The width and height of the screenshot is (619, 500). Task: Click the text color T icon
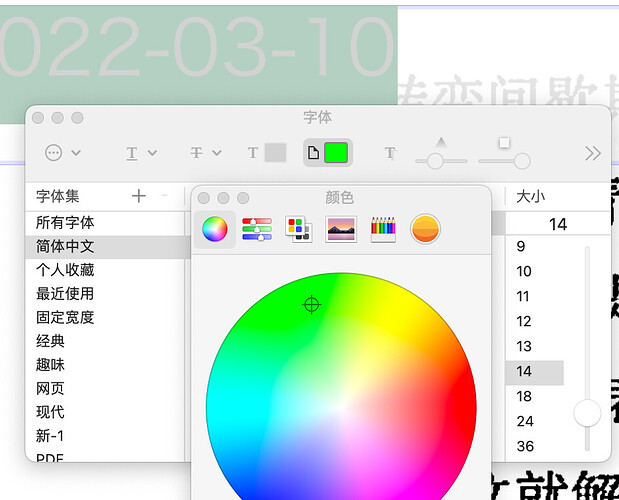(x=253, y=153)
